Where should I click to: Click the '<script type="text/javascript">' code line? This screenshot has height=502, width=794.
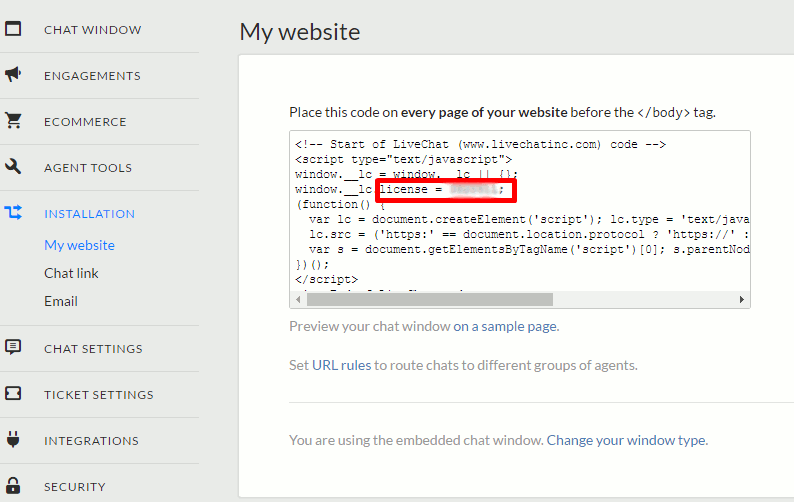pos(404,160)
